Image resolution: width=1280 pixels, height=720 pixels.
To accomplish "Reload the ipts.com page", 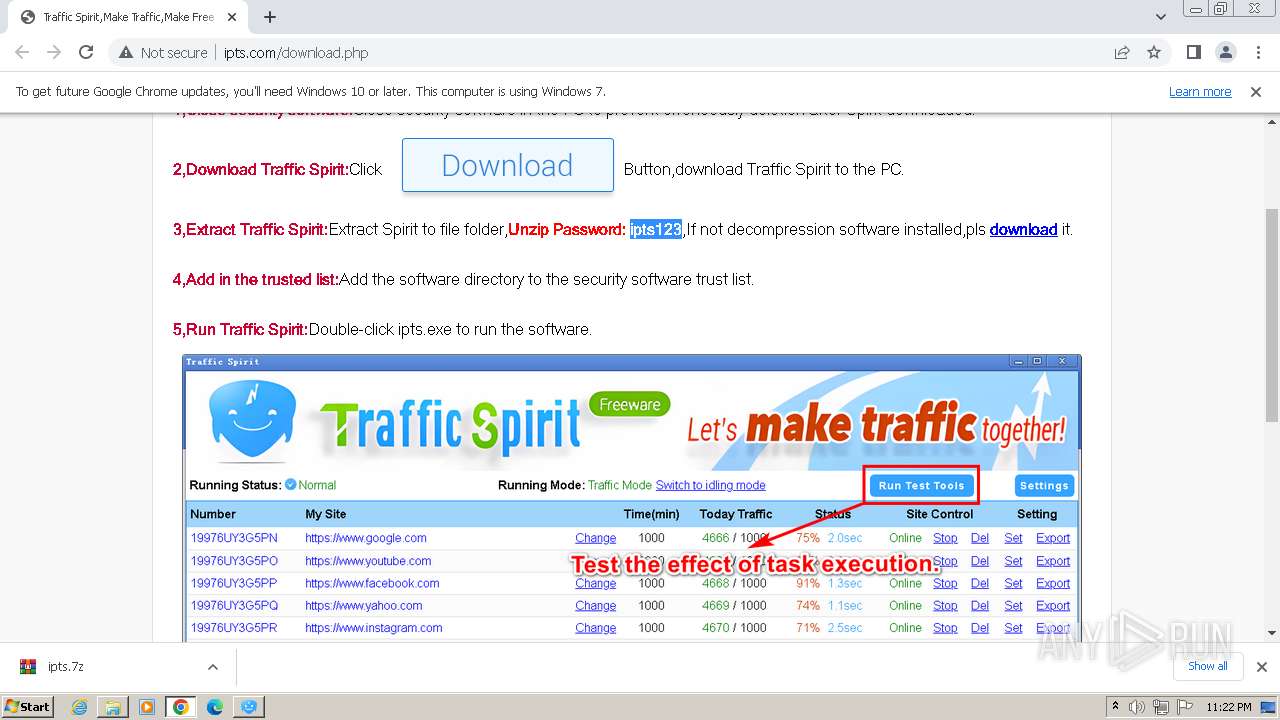I will (x=86, y=53).
